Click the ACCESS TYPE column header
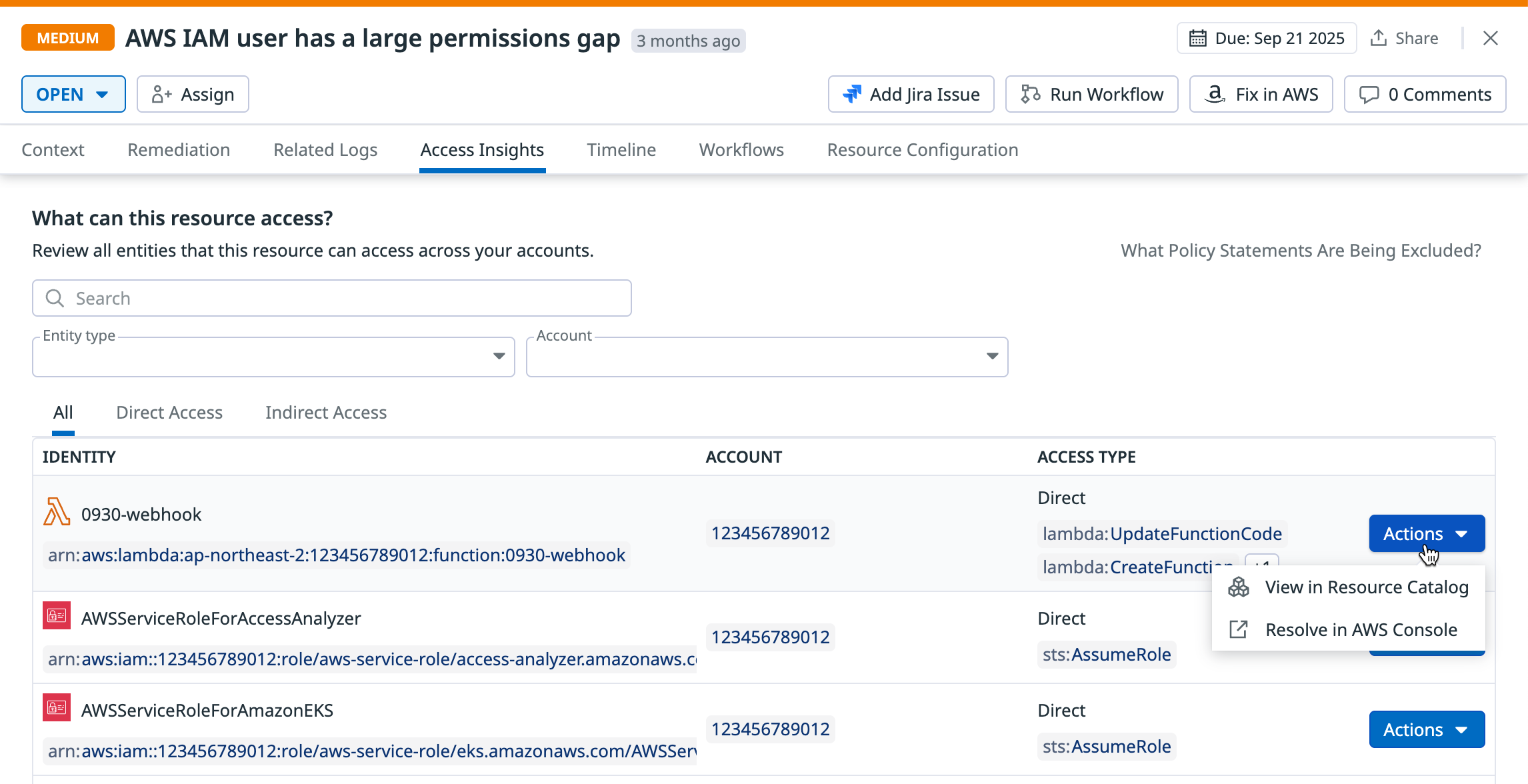The image size is (1528, 784). click(1087, 457)
